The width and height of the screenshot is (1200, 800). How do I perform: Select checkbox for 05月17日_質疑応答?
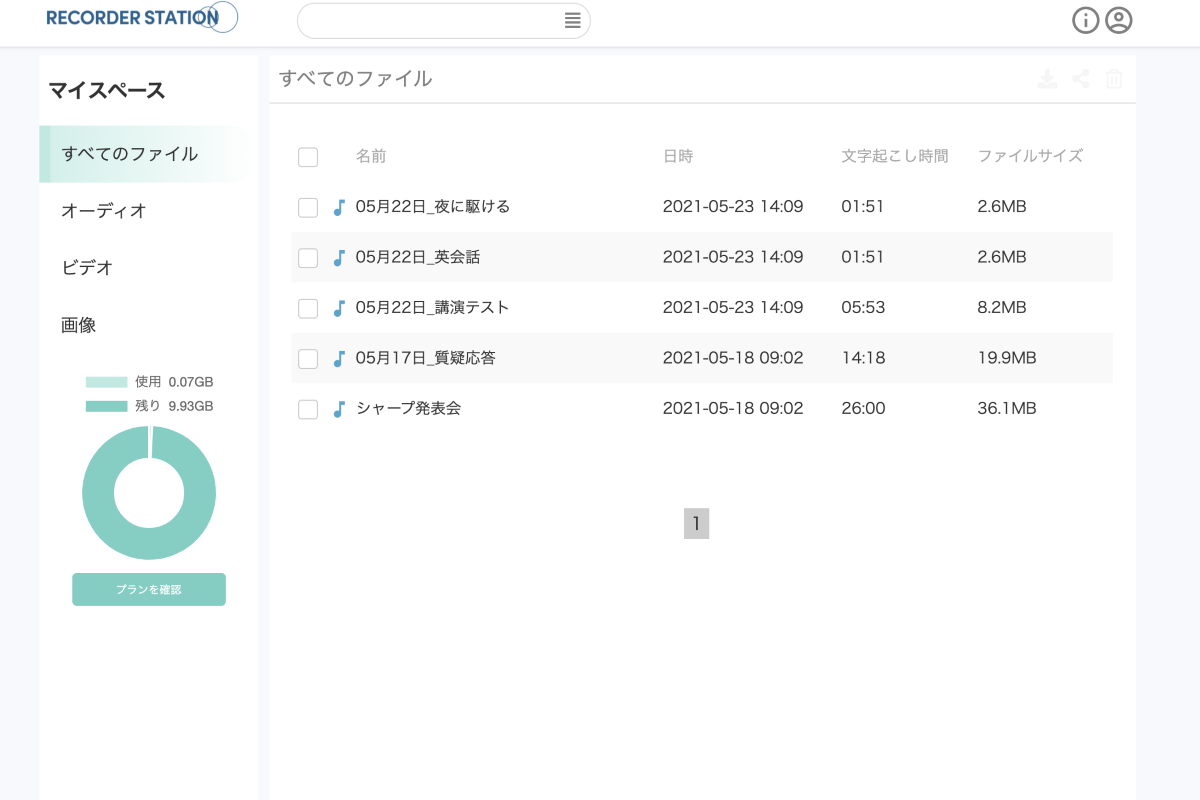pyautogui.click(x=308, y=359)
